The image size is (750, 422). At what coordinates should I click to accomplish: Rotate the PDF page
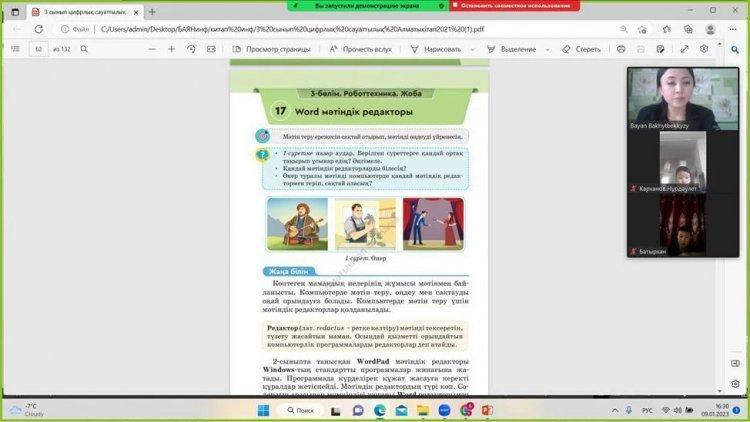[x=191, y=49]
